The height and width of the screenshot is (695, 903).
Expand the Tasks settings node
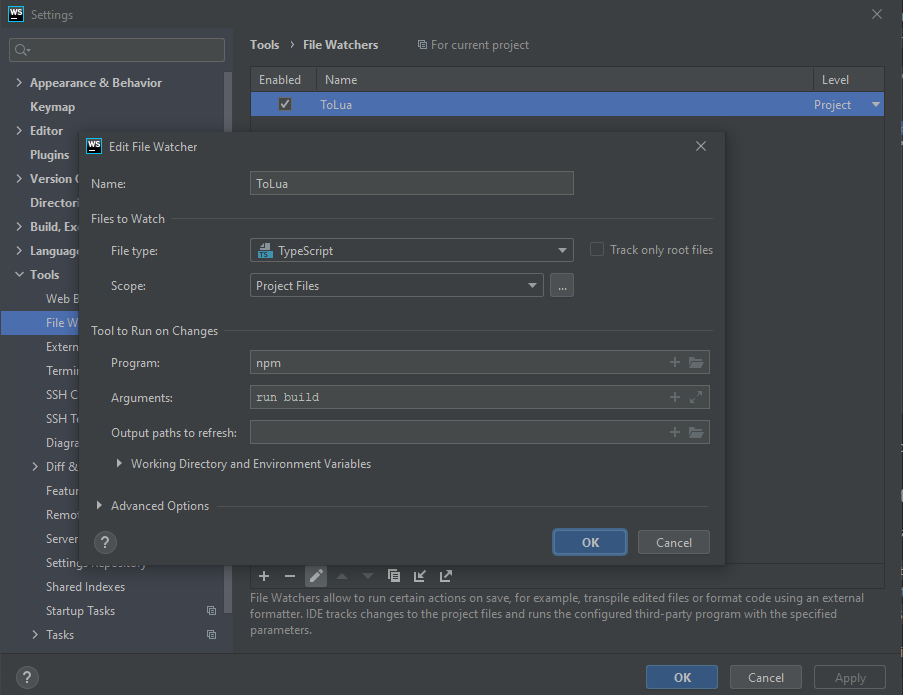click(x=35, y=635)
